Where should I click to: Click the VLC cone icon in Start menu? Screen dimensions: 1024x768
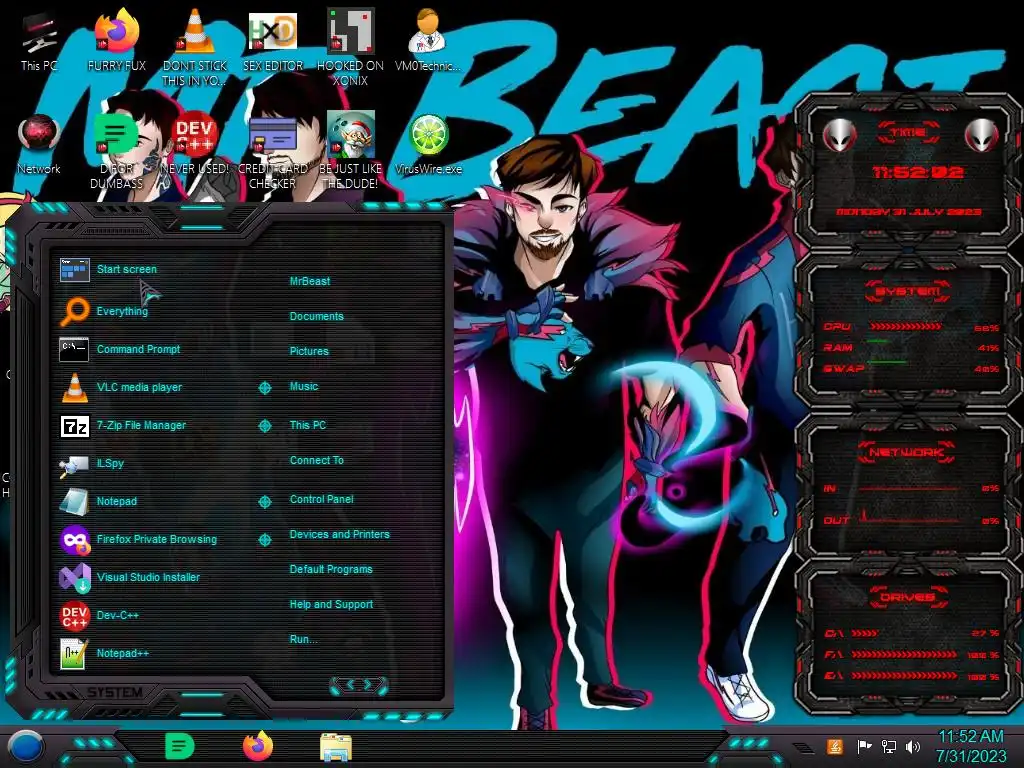(x=74, y=387)
